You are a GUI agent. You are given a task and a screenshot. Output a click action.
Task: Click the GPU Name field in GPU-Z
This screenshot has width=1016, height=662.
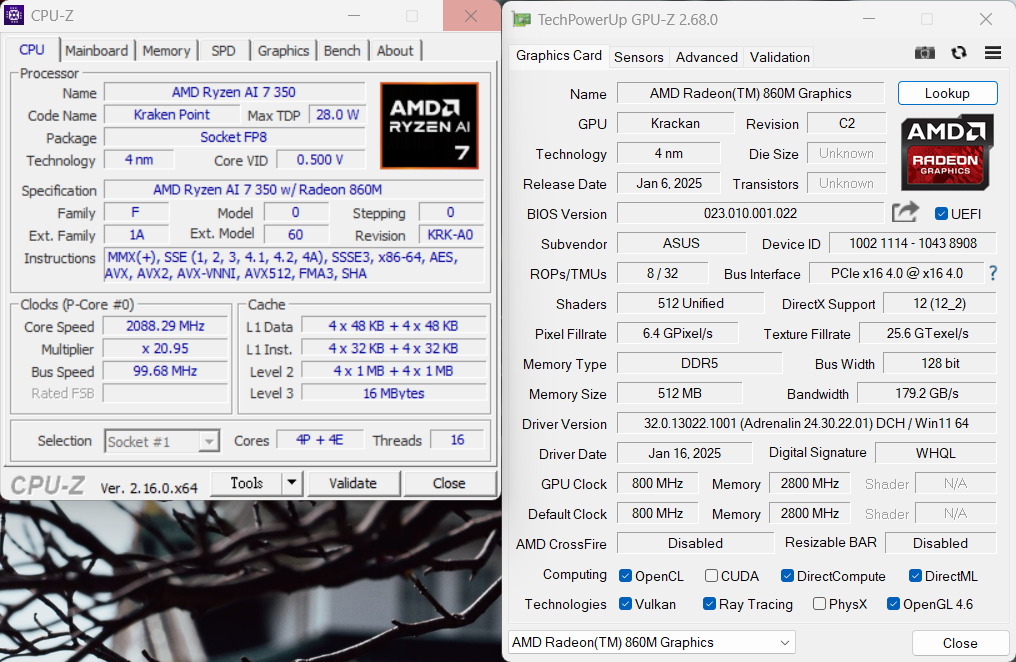coord(750,93)
